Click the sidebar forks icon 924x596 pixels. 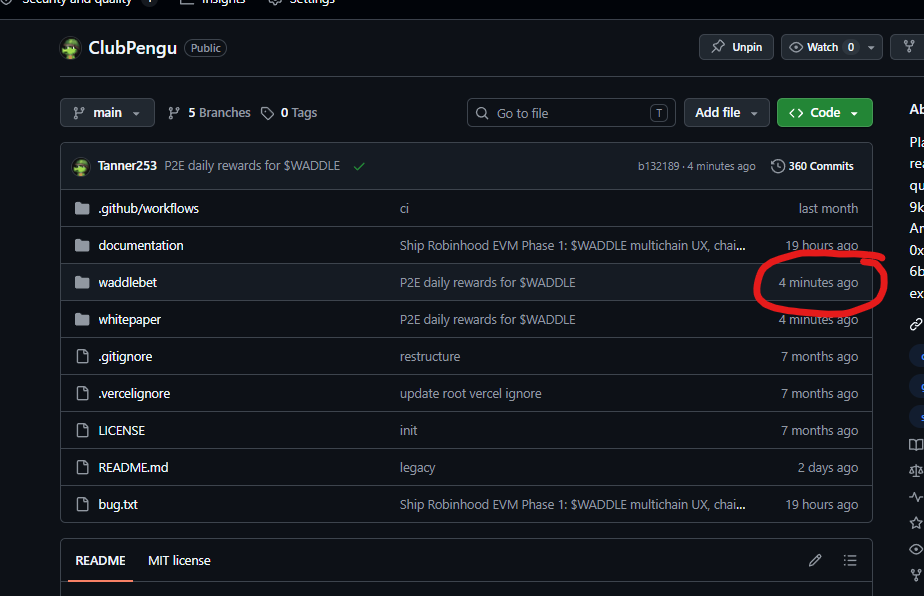point(916,575)
